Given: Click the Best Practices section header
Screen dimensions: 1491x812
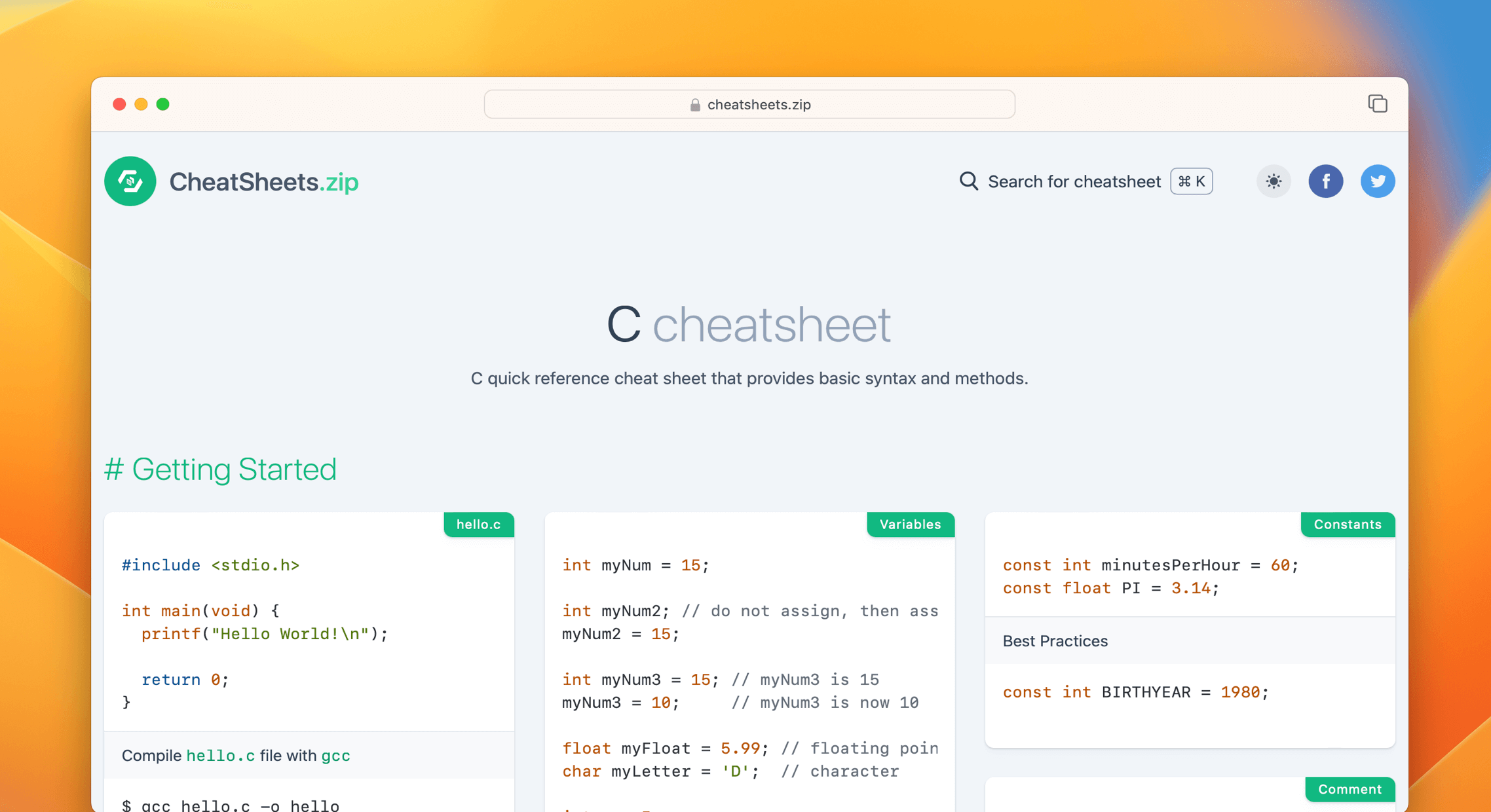Looking at the screenshot, I should pos(1055,641).
